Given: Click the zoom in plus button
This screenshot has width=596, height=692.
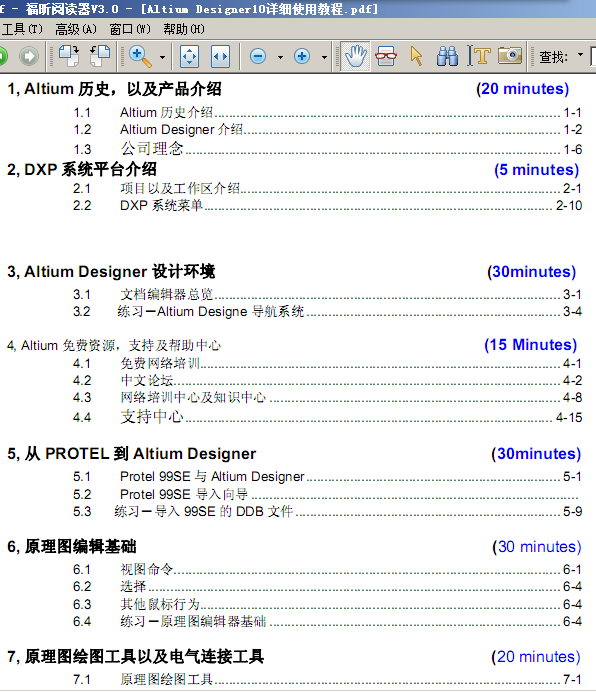Looking at the screenshot, I should pos(302,56).
